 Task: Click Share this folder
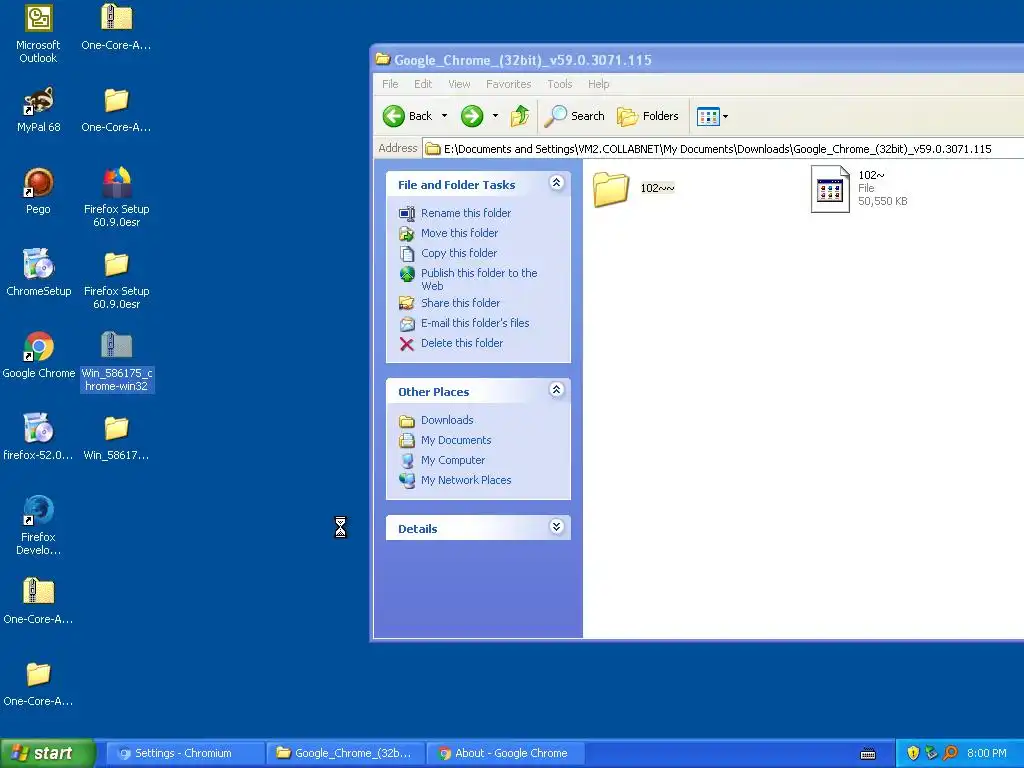(x=449, y=303)
